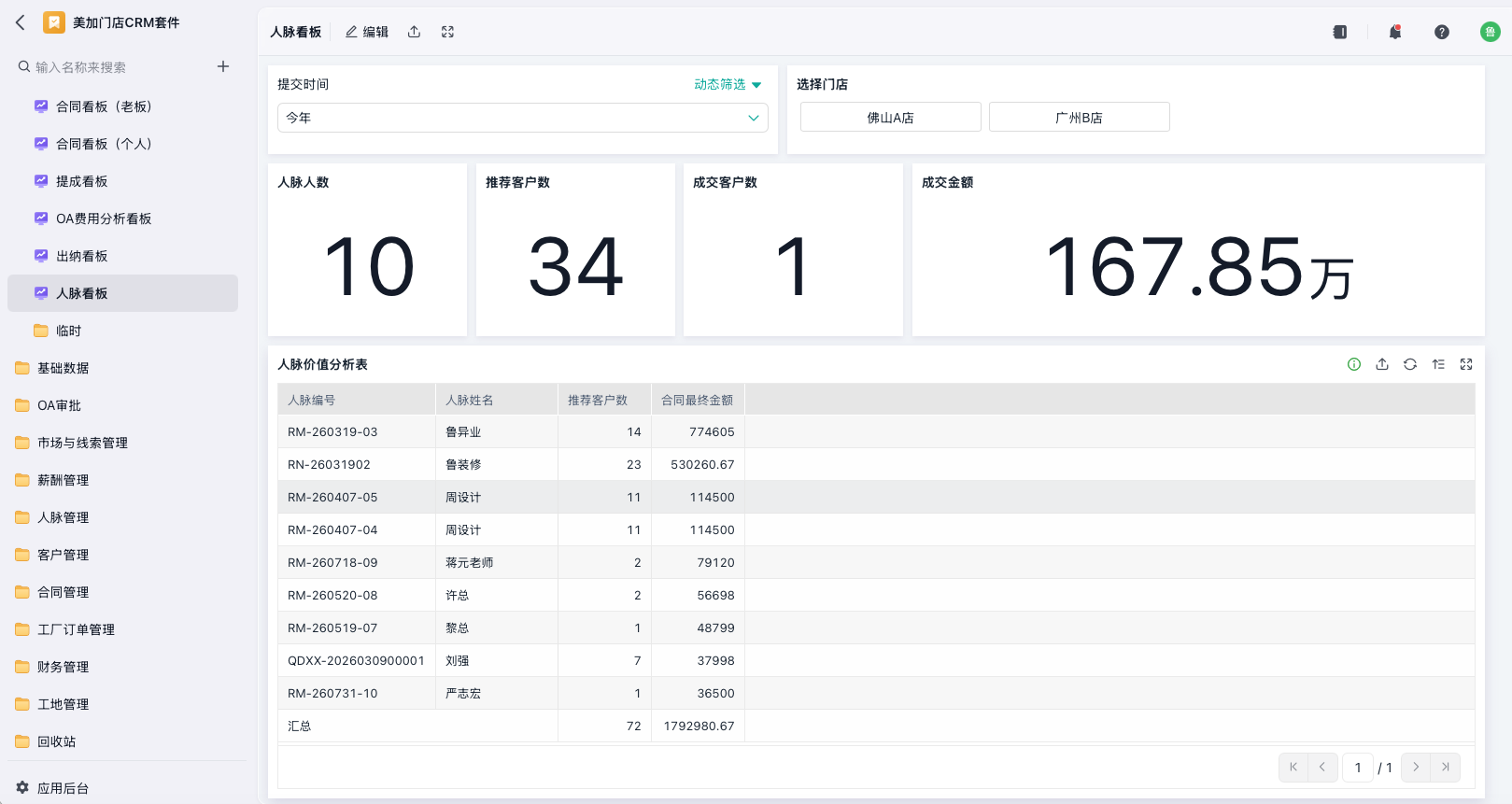Image resolution: width=1512 pixels, height=804 pixels.
Task: Click the user avatar at top right
Action: coord(1491,32)
